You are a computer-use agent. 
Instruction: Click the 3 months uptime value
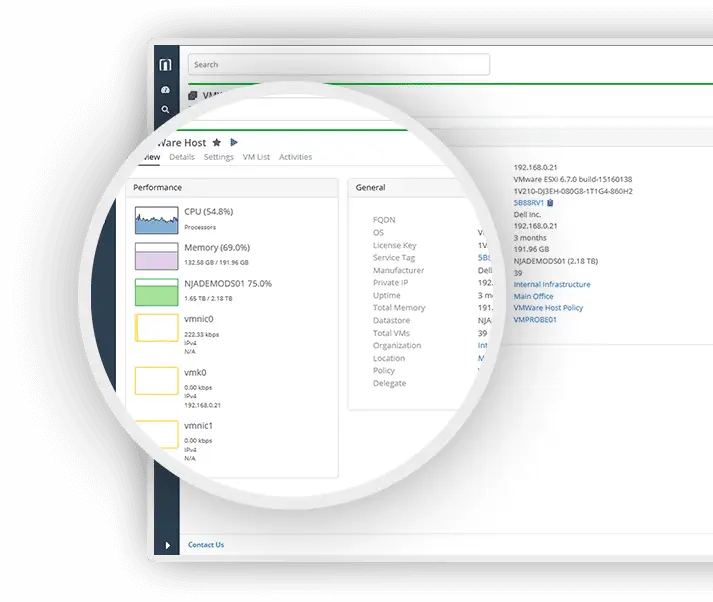click(530, 238)
